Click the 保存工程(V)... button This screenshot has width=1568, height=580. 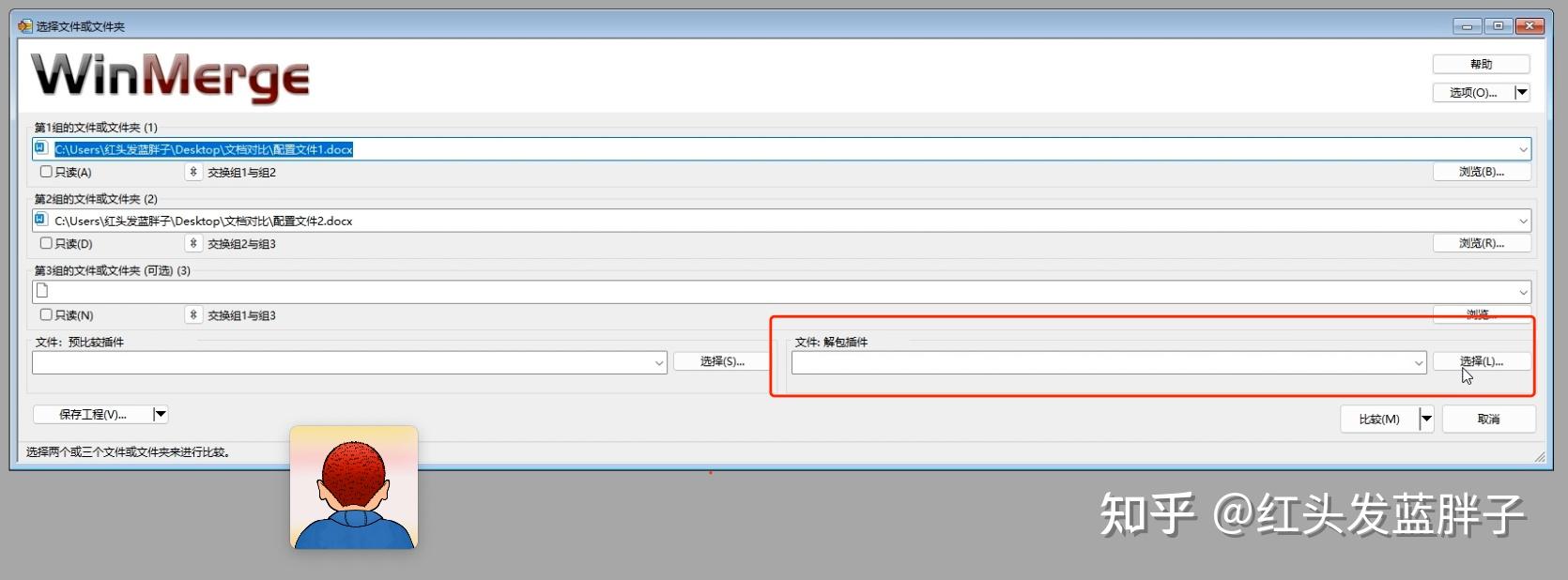(x=93, y=414)
